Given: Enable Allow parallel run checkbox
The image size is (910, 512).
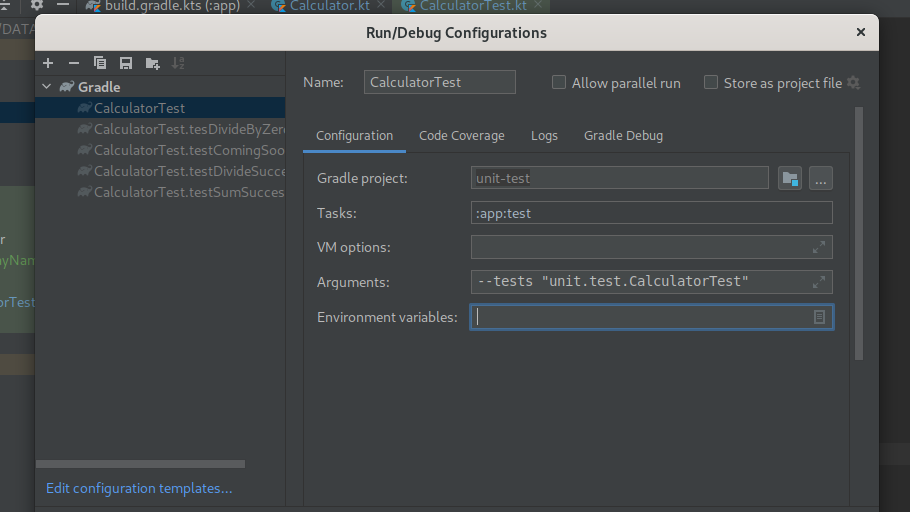Looking at the screenshot, I should pos(559,82).
